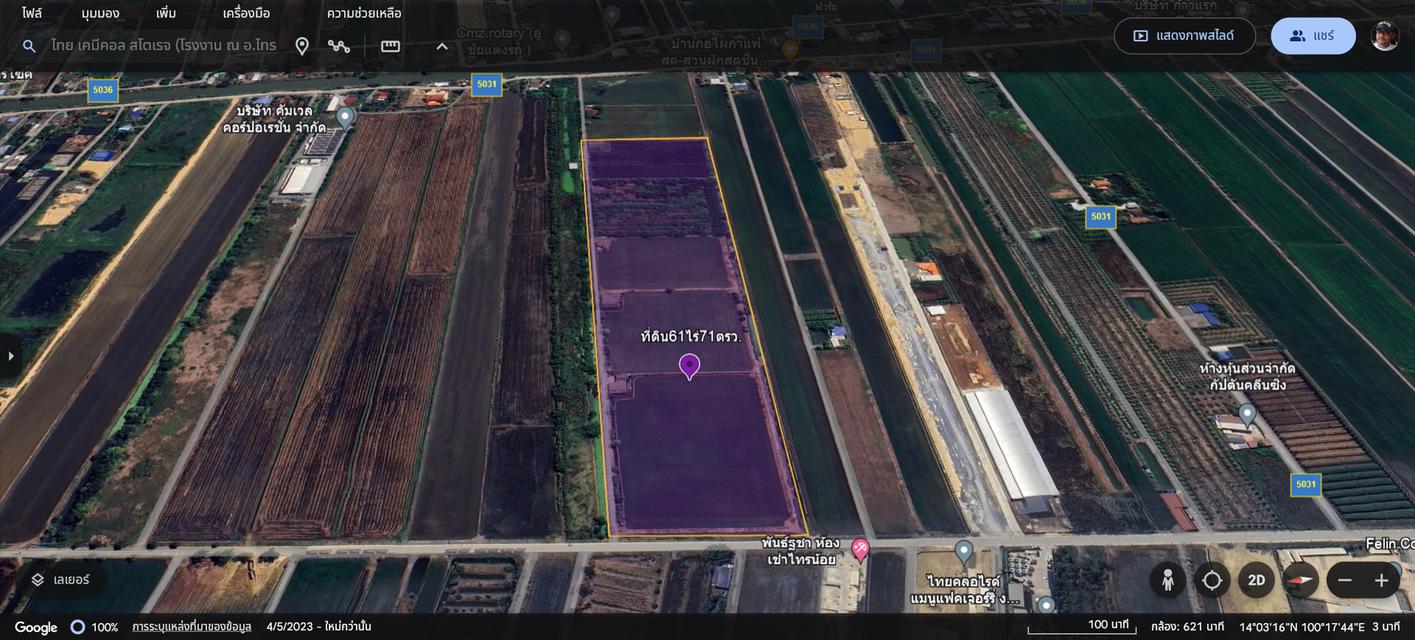Open the measure ruler tool
Image resolution: width=1415 pixels, height=640 pixels.
point(390,46)
